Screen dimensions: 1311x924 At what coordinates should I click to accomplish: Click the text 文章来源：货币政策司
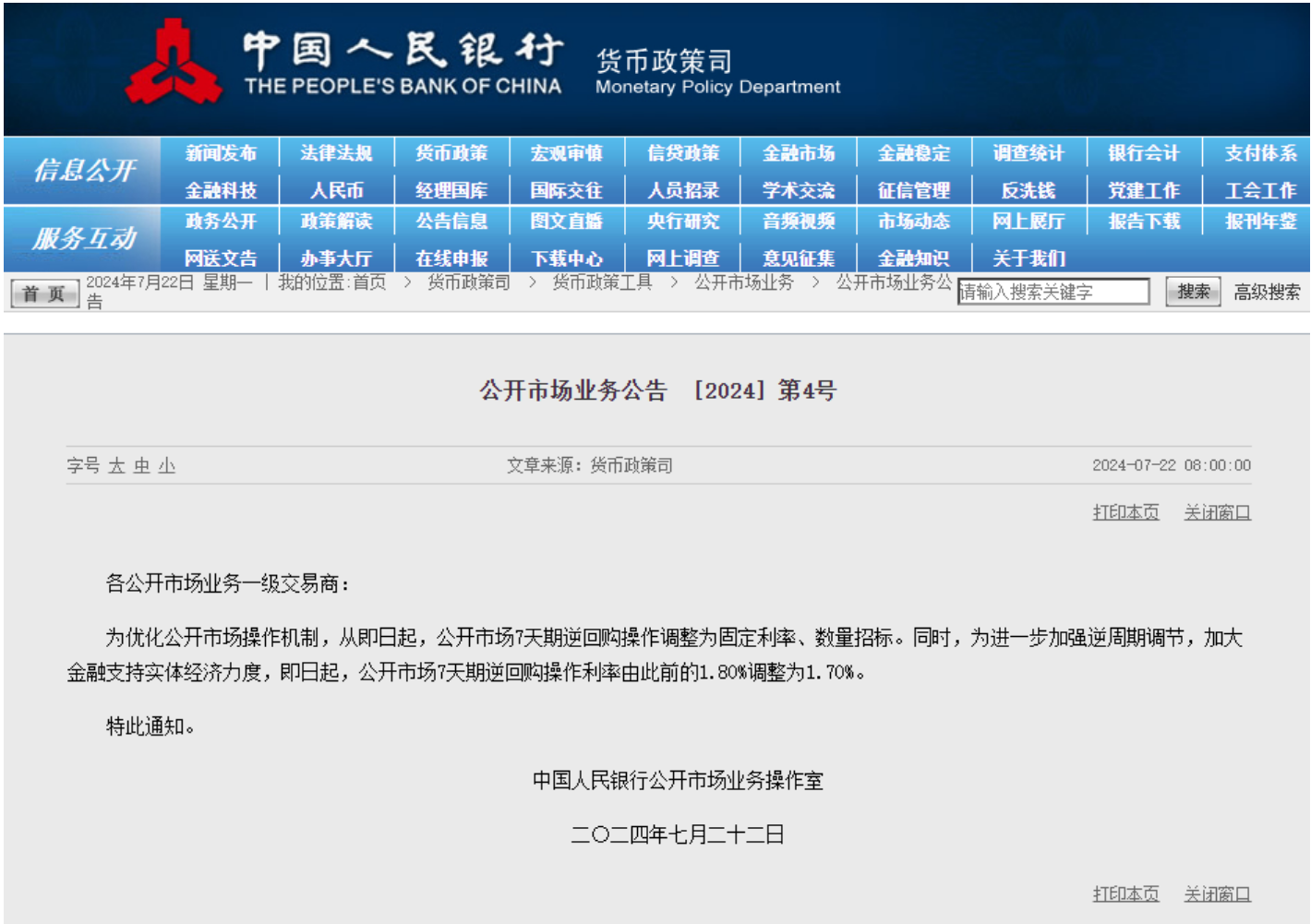point(590,466)
